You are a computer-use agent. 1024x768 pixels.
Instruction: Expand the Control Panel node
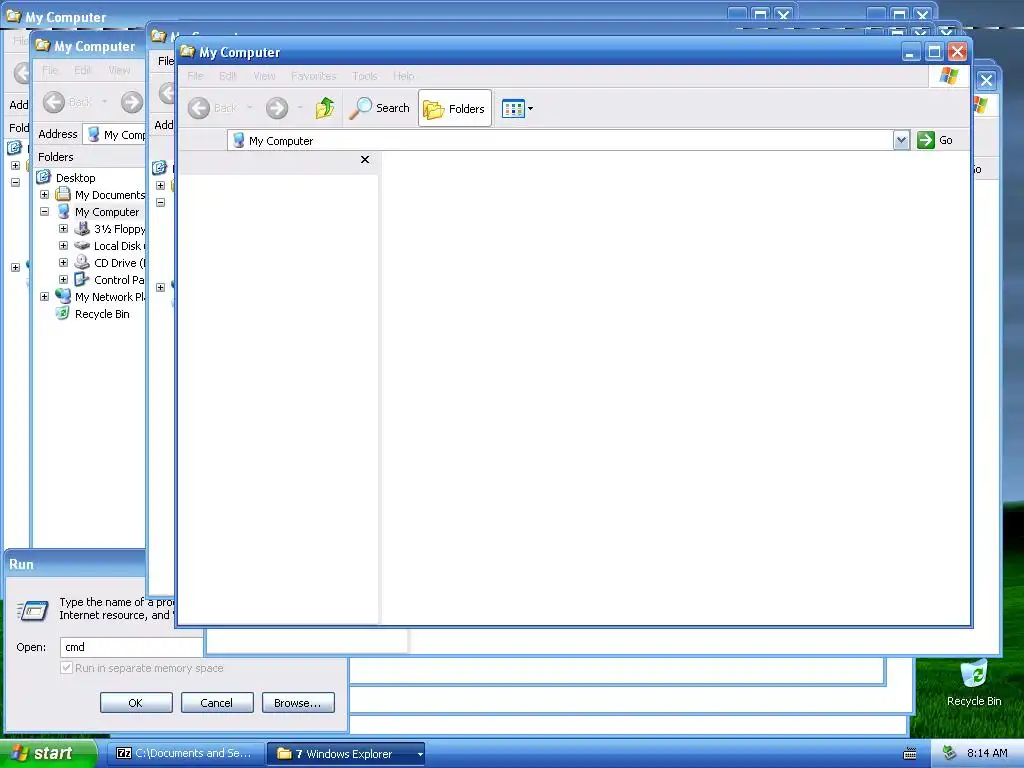[x=63, y=280]
